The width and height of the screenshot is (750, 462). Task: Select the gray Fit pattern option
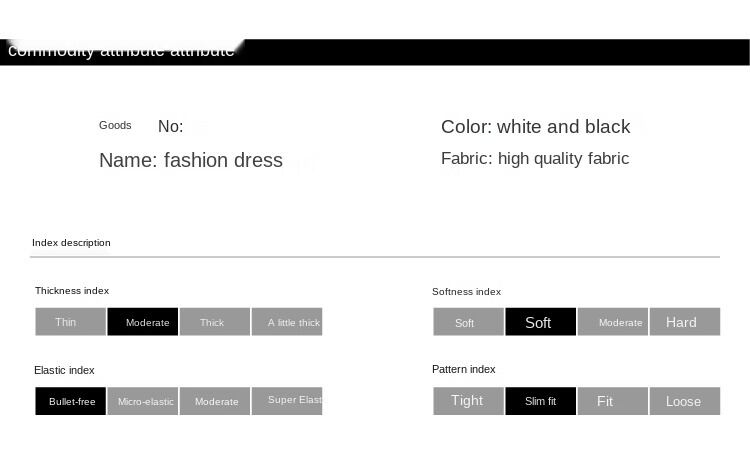coord(613,401)
